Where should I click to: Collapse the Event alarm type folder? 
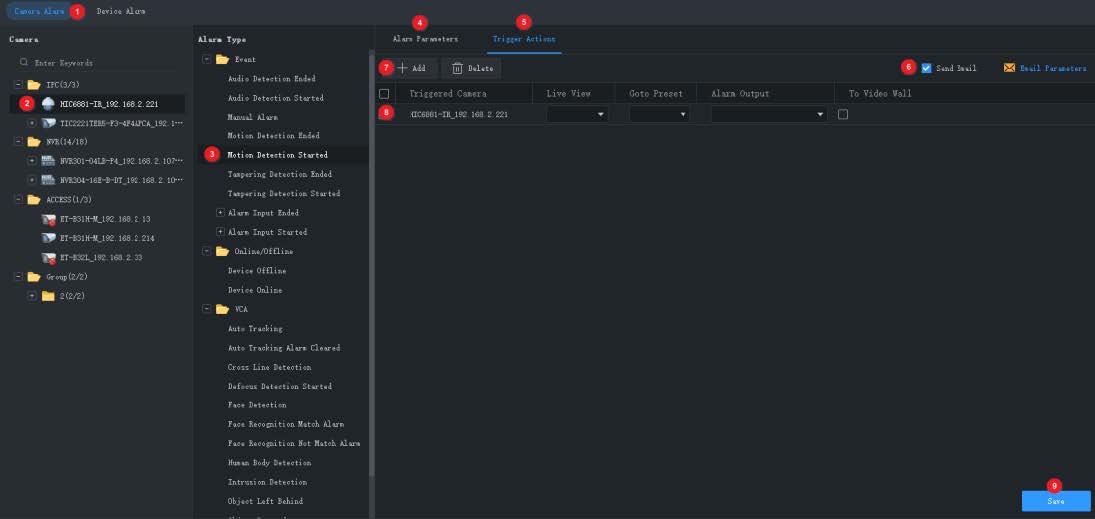206,59
